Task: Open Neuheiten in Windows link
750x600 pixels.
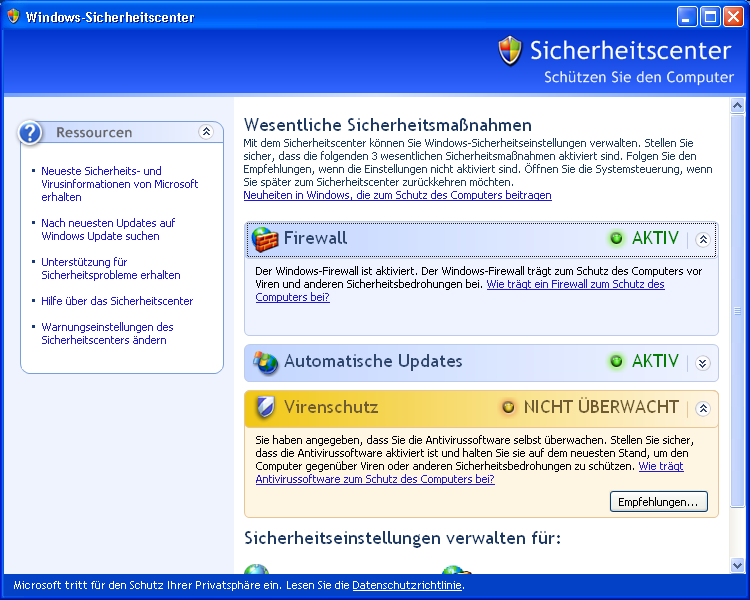Action: click(x=397, y=195)
